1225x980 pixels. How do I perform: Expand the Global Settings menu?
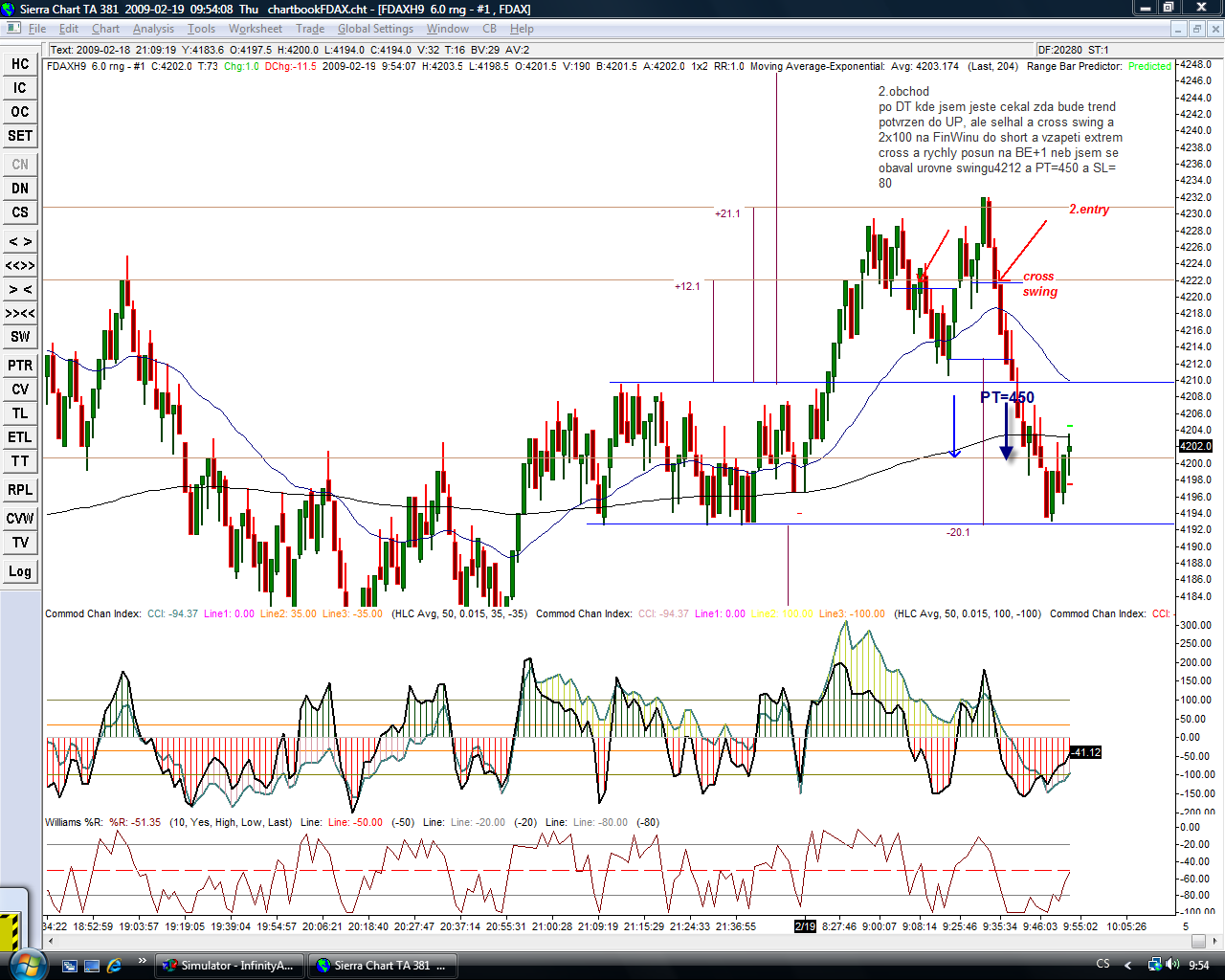tap(375, 29)
